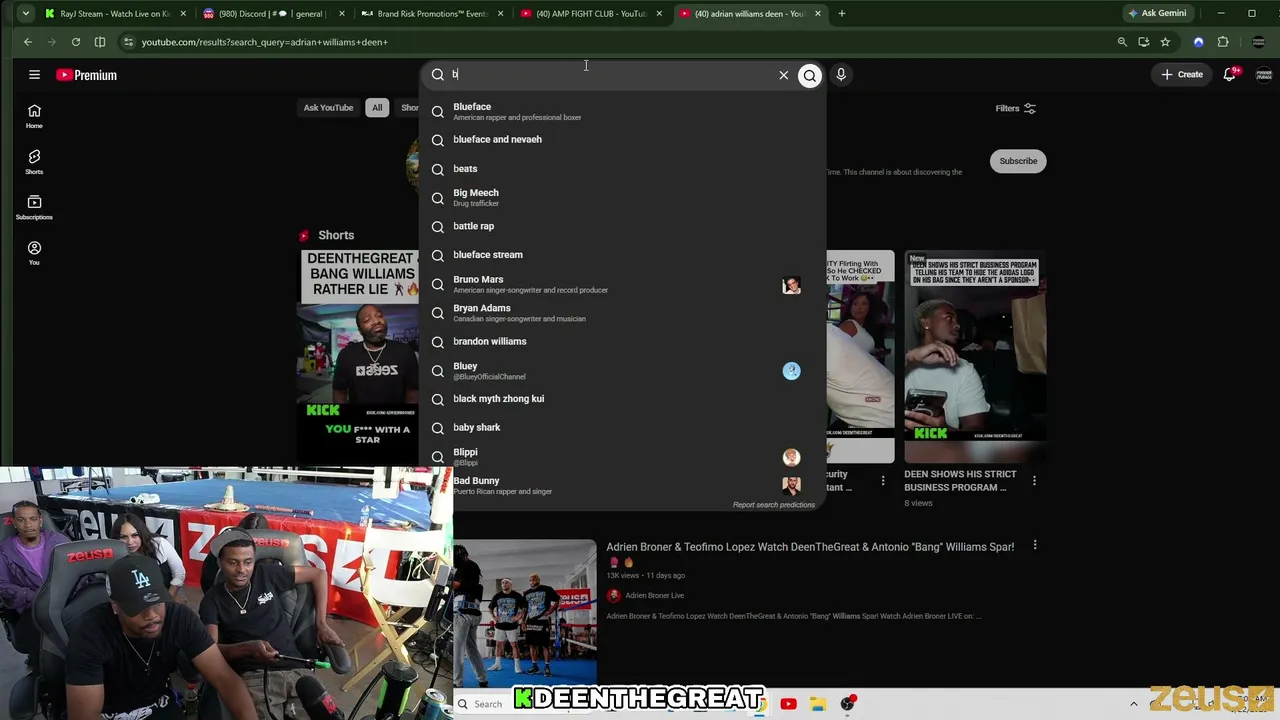Show hidden system tray icons
Screen dimensions: 1280x720
tap(1134, 704)
